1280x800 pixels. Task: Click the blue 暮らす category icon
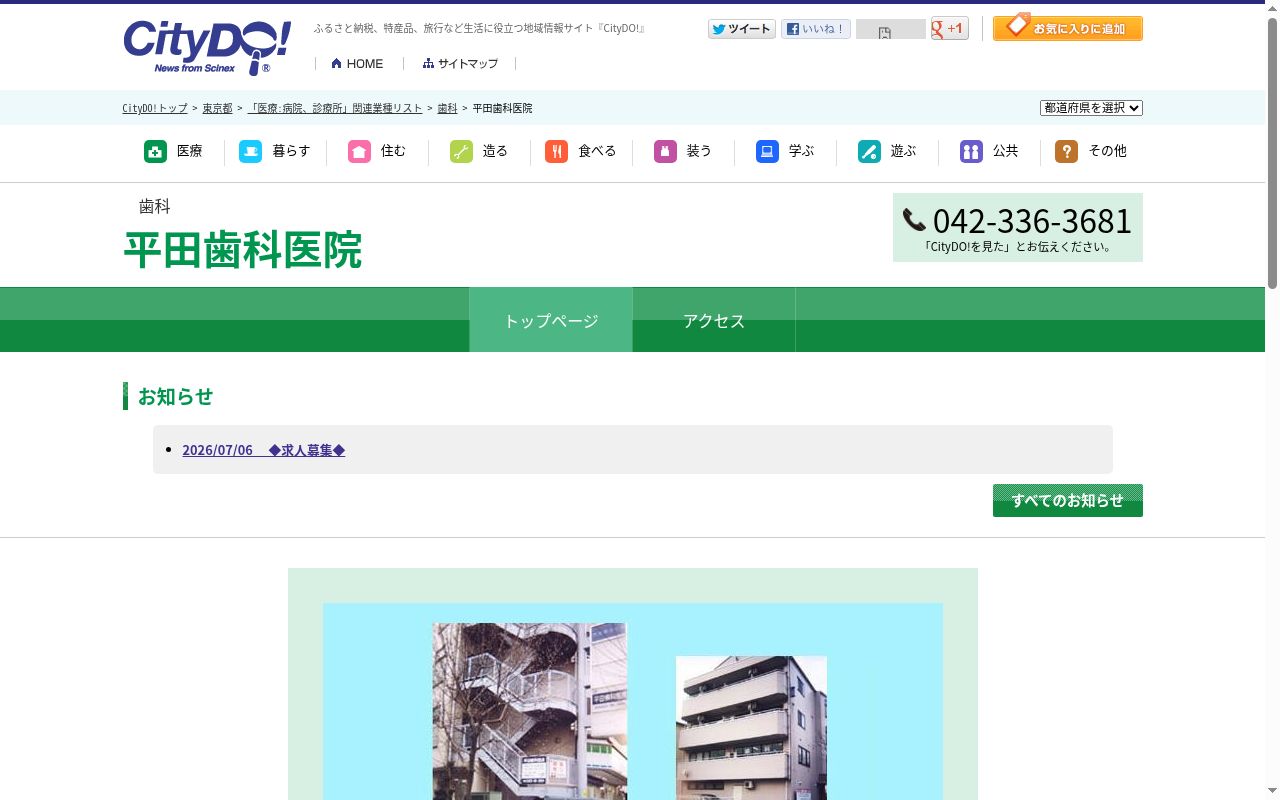(250, 151)
